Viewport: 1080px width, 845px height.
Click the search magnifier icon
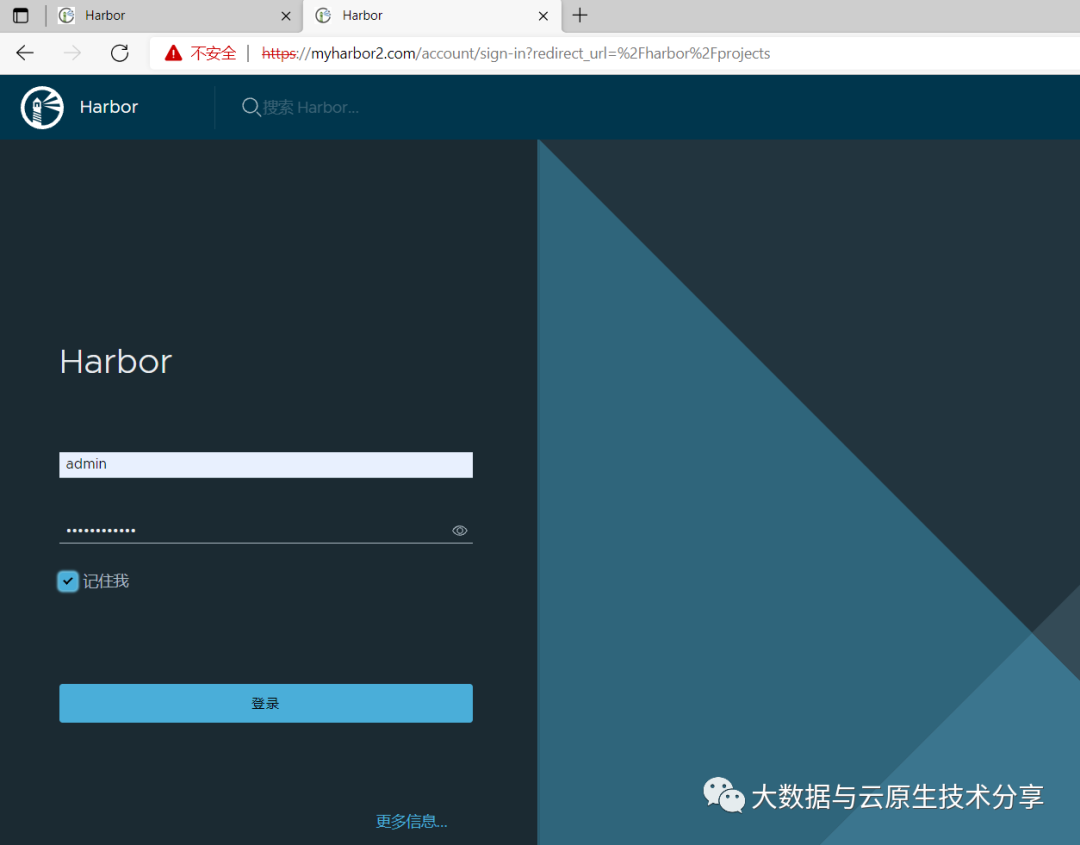point(251,107)
